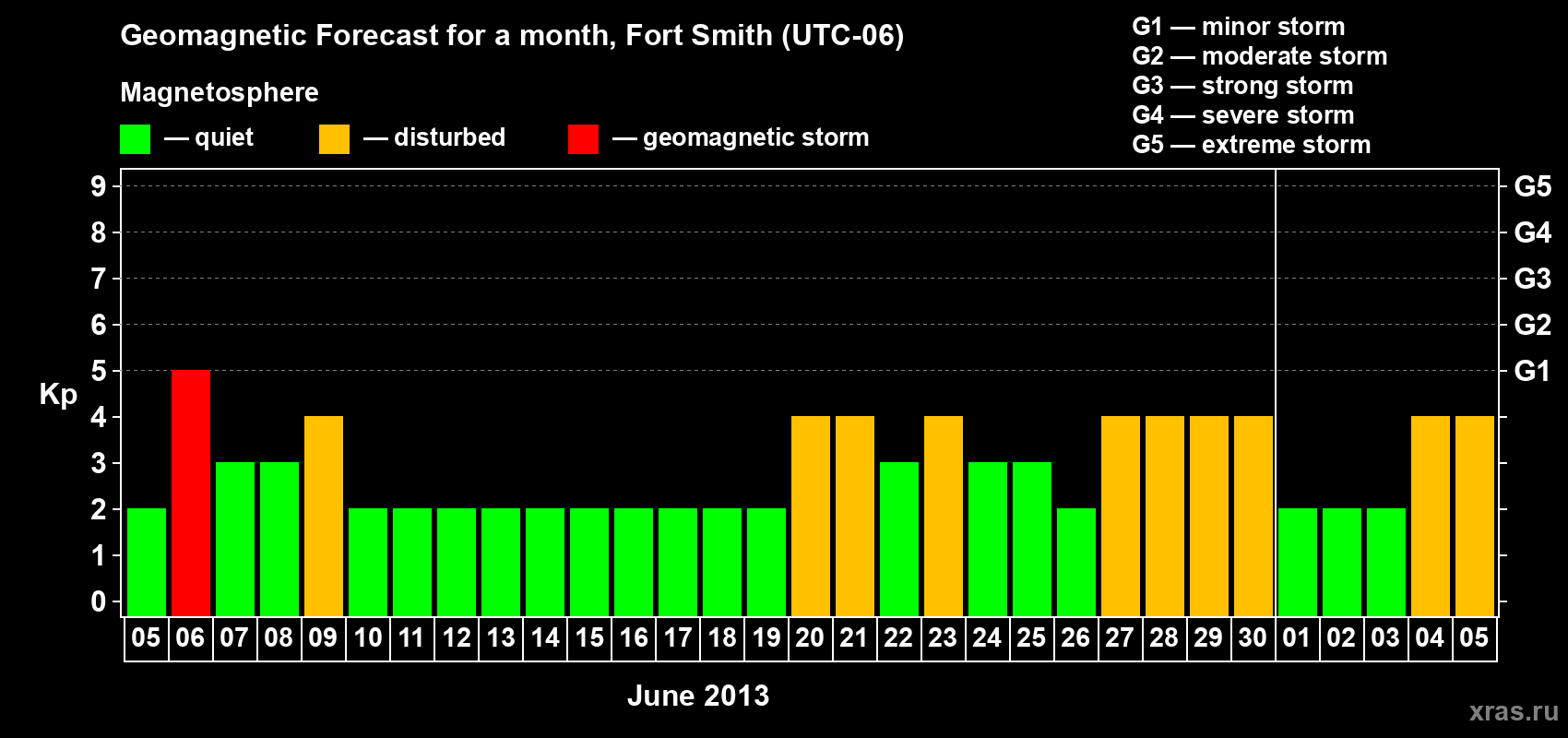Click the orange bar above date 20
This screenshot has width=1568, height=738.
pyautogui.click(x=811, y=516)
